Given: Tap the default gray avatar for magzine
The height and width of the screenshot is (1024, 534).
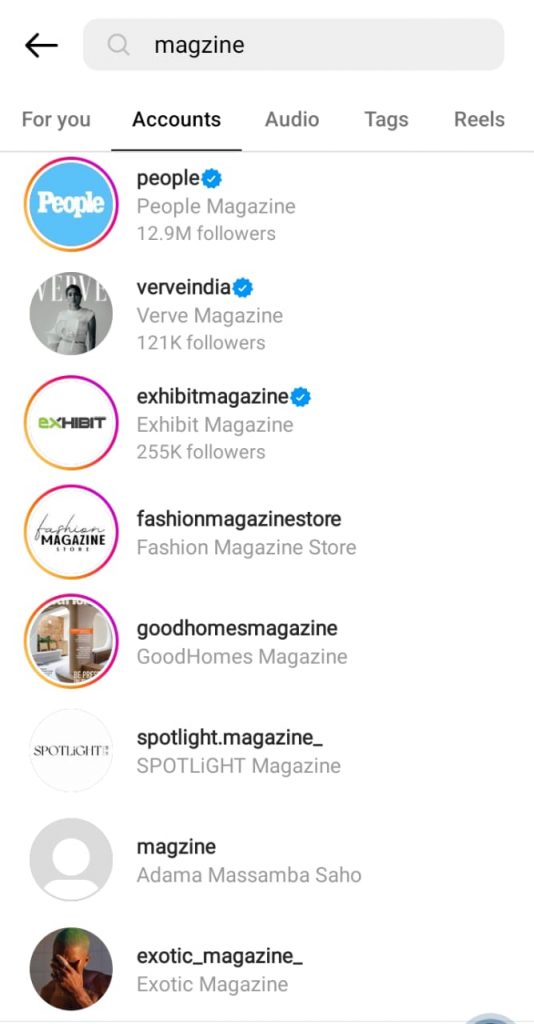Looking at the screenshot, I should click(71, 859).
